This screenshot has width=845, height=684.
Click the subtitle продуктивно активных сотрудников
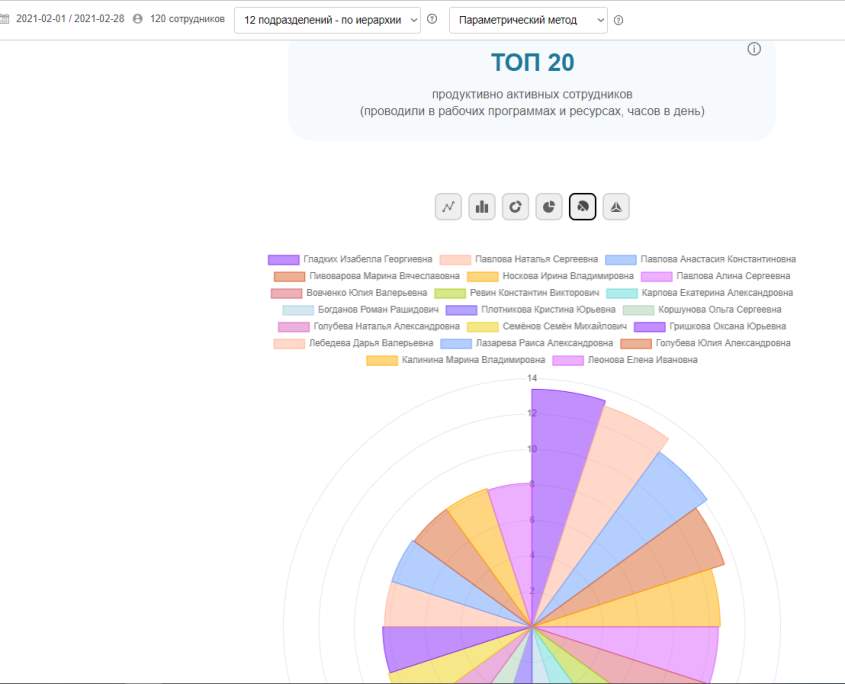(x=532, y=94)
